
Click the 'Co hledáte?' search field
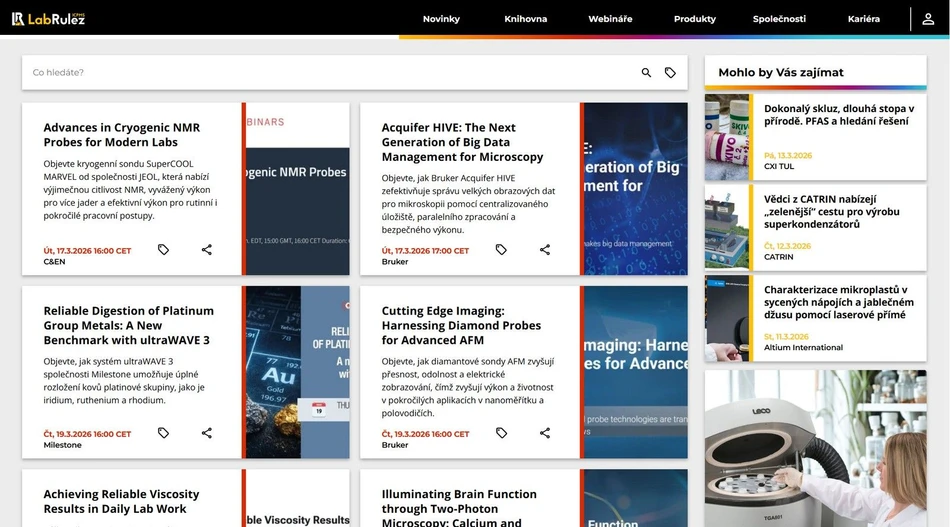pyautogui.click(x=330, y=73)
